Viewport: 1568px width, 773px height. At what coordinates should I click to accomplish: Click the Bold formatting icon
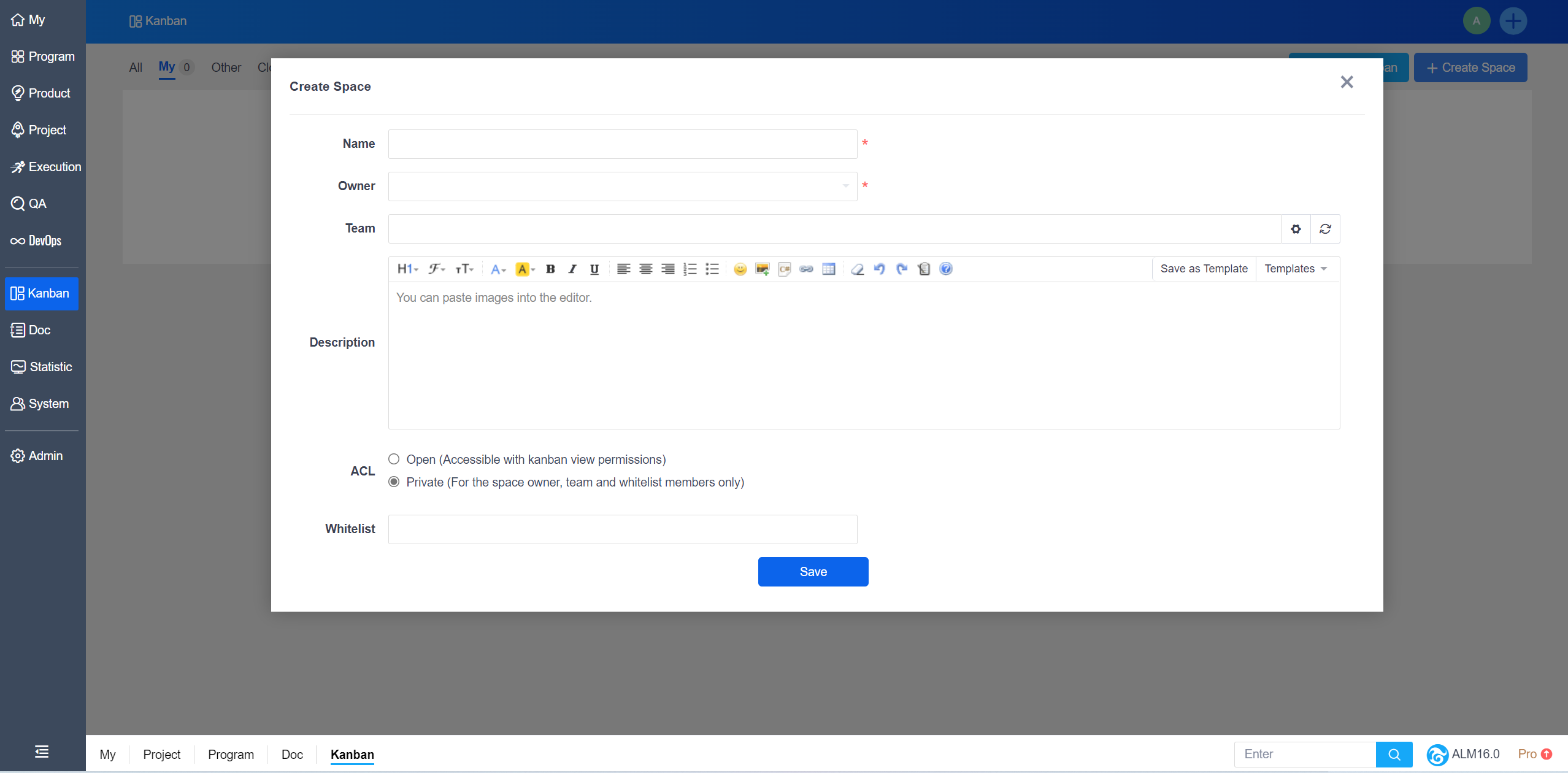(550, 269)
